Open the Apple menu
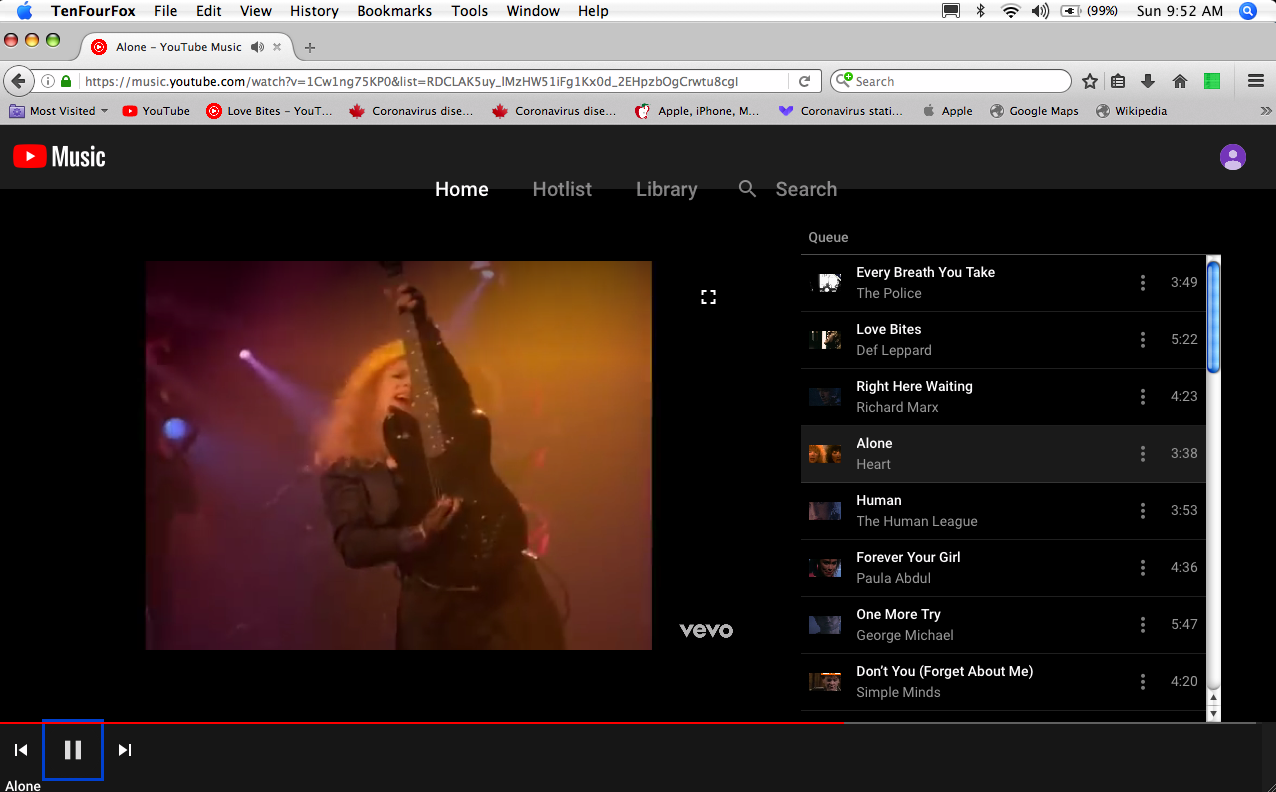The width and height of the screenshot is (1276, 792). point(24,11)
